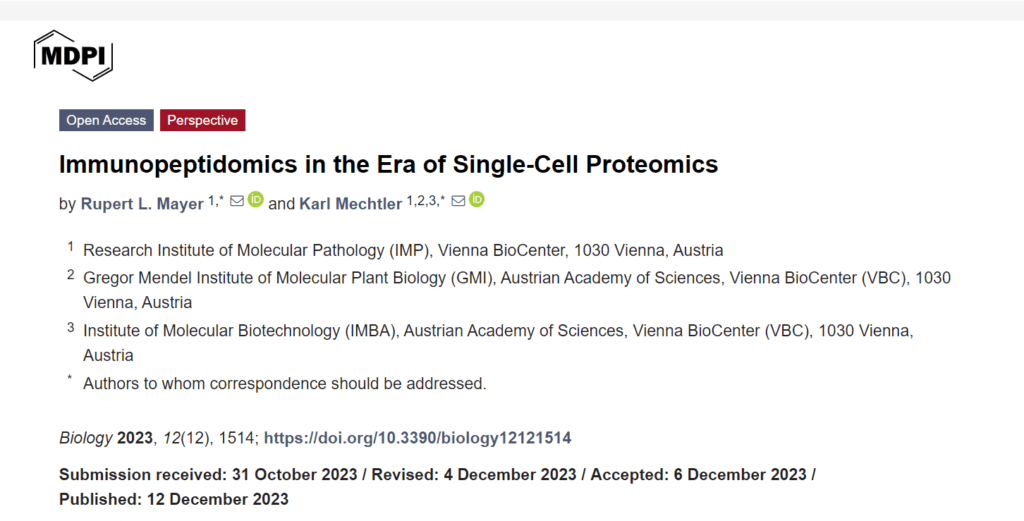Click the correspondence authors note

284,383
